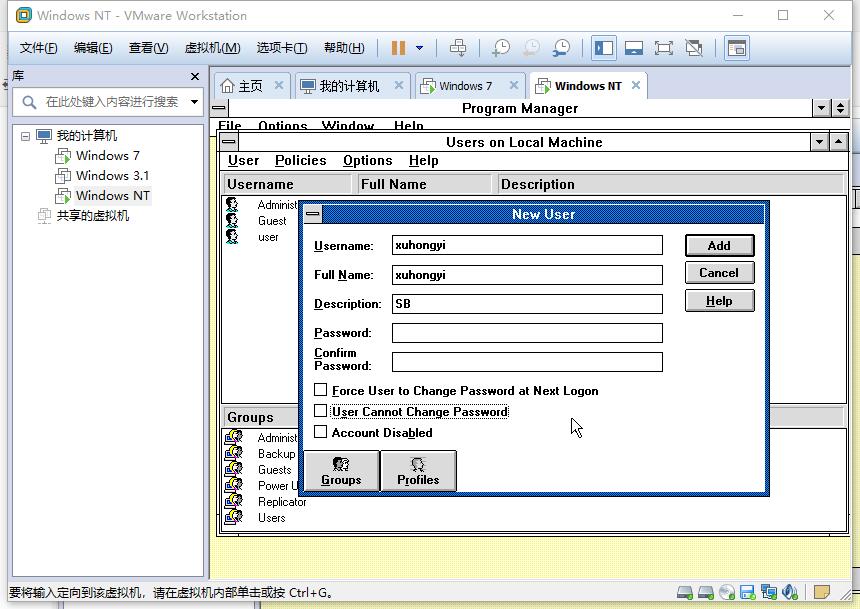Click the sound card status icon

[789, 592]
